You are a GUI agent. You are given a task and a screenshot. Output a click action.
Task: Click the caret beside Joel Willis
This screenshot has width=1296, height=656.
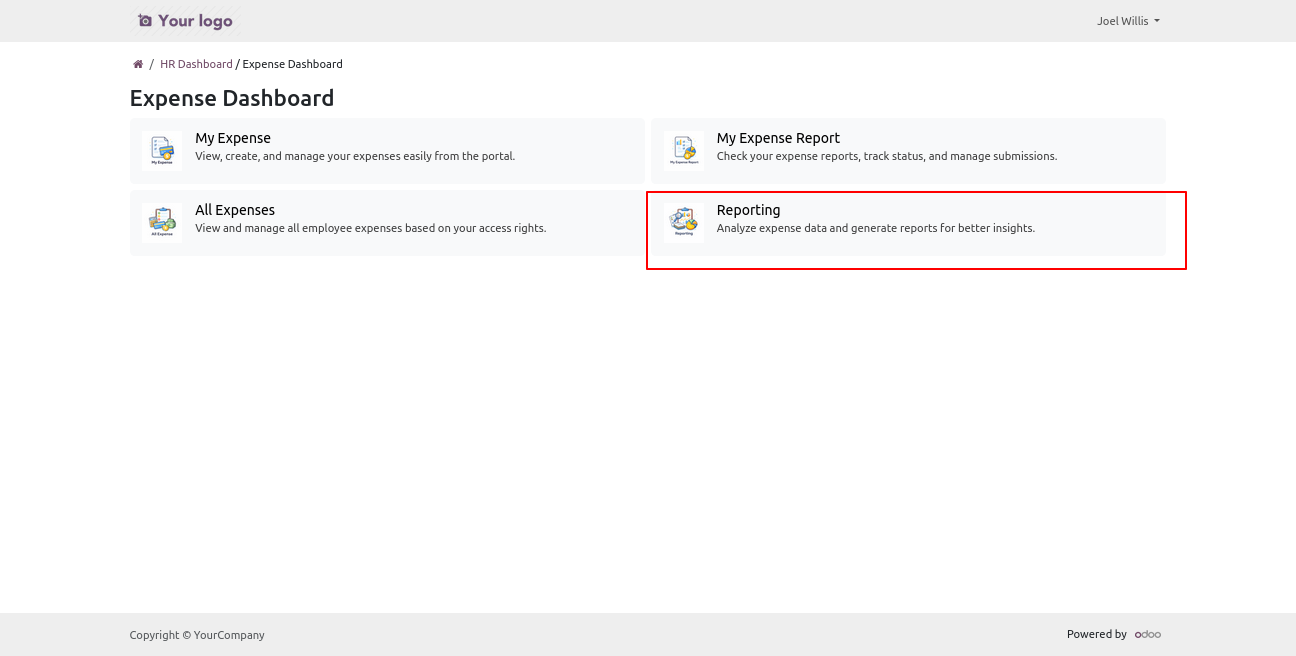pyautogui.click(x=1157, y=21)
